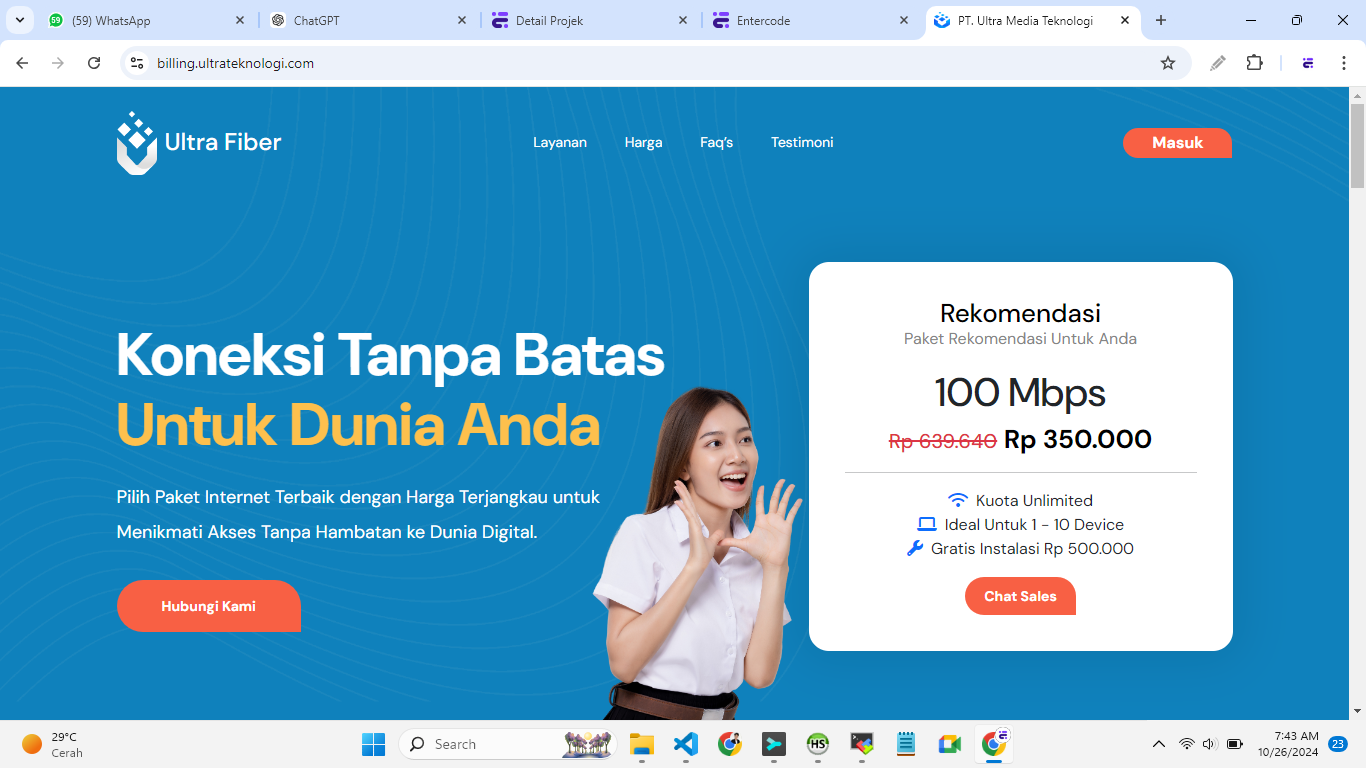Bookmark this page with star icon

click(1168, 63)
